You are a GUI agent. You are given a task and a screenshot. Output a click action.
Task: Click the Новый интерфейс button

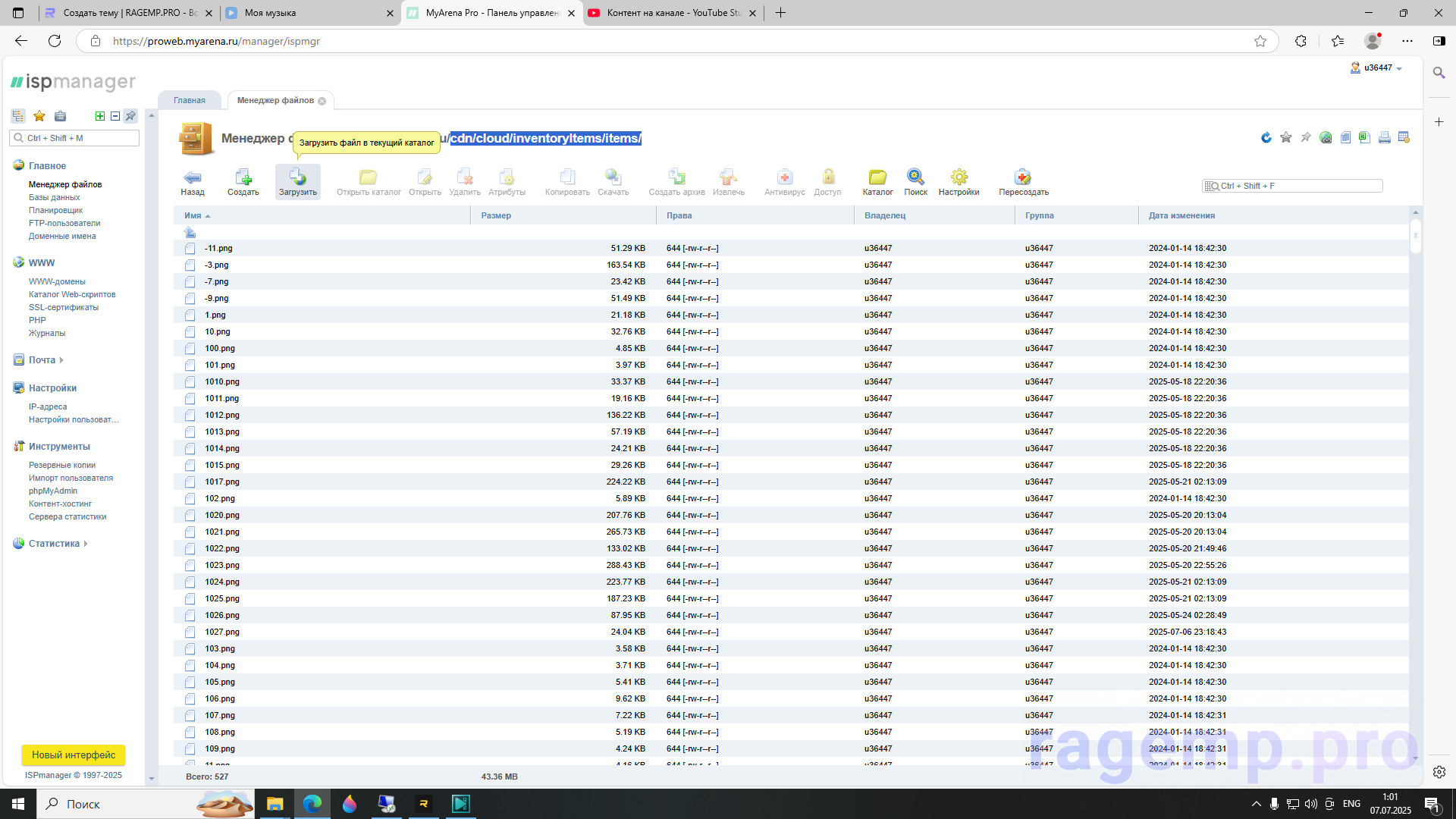click(x=74, y=755)
